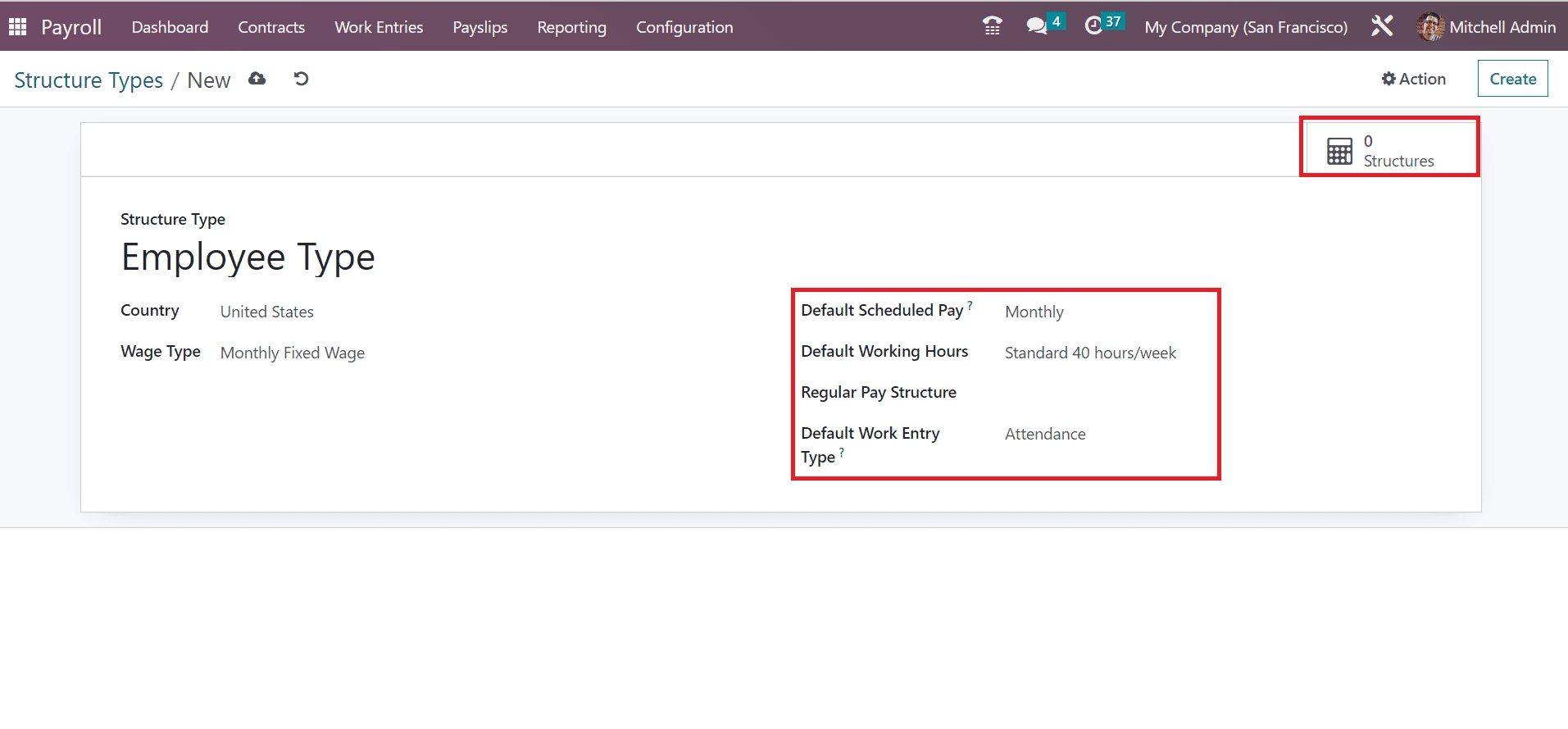Go to the Payslips menu

click(479, 27)
